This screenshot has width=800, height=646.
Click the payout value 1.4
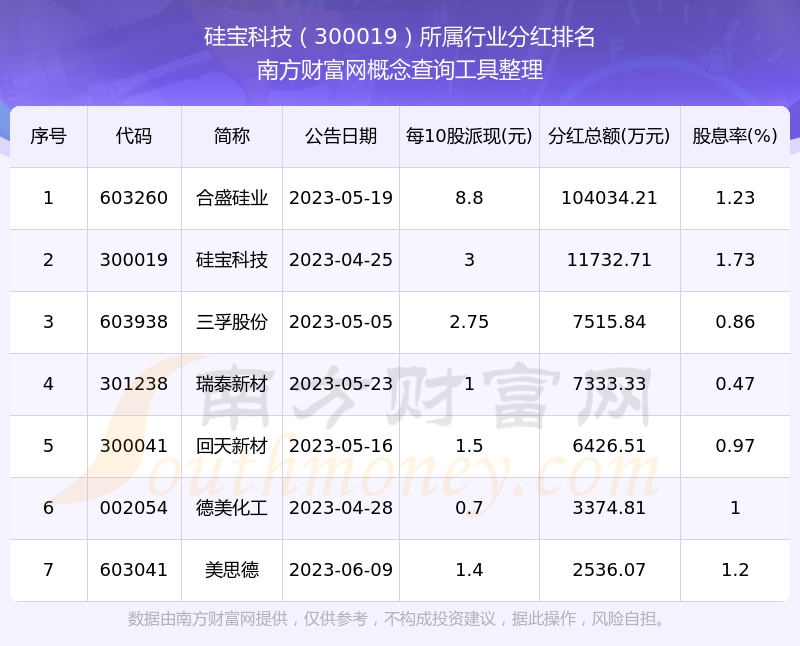click(469, 570)
